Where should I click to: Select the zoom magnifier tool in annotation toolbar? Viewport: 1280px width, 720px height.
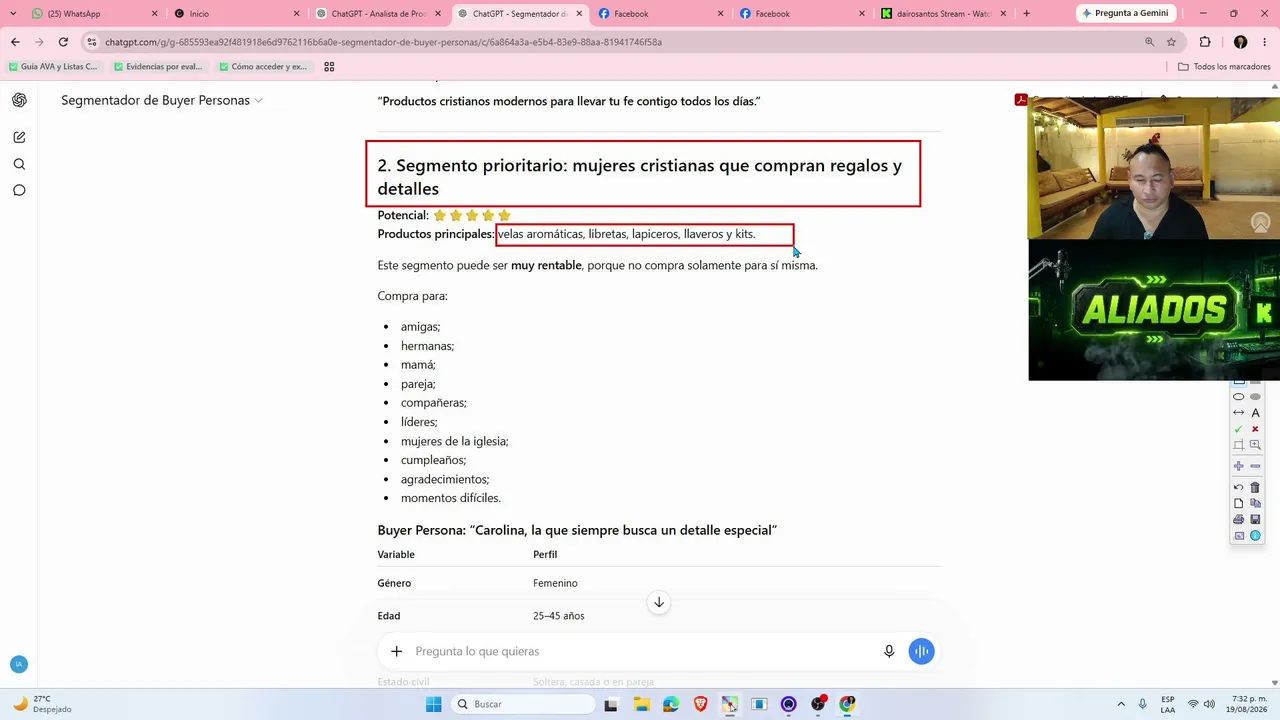point(1255,445)
